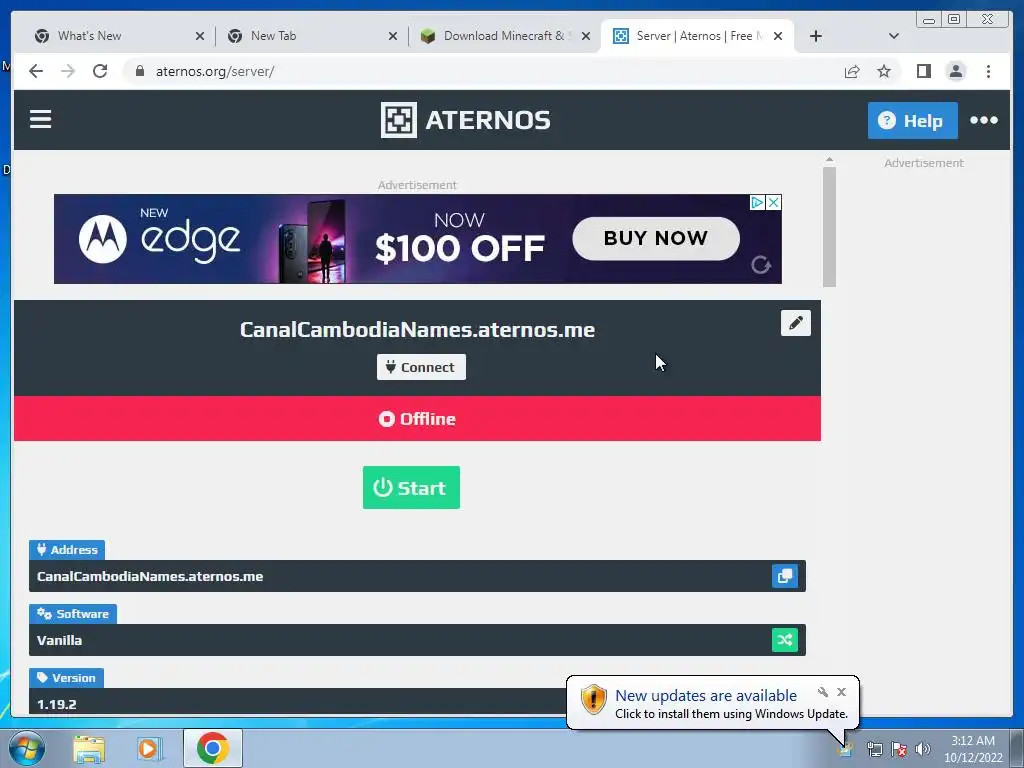Change software using the shuffle icon

click(784, 640)
